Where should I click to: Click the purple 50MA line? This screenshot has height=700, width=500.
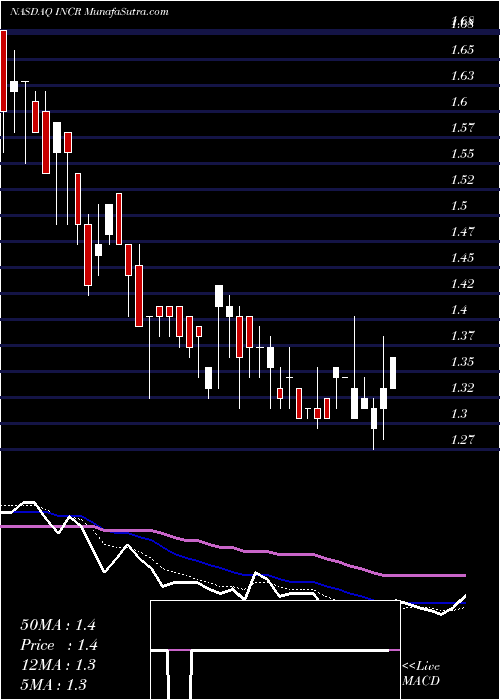[x=232, y=547]
